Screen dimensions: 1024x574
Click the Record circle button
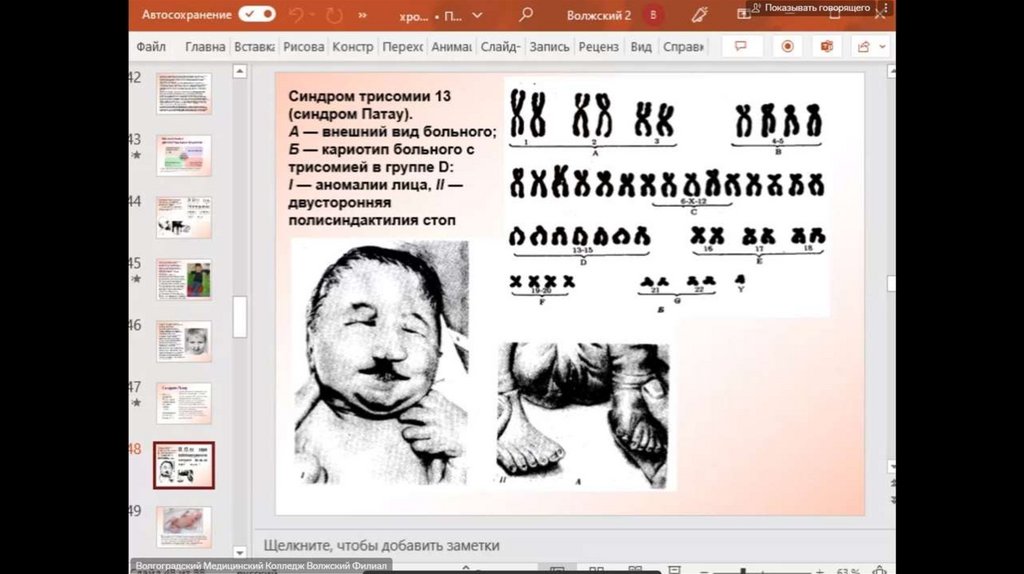(x=788, y=46)
